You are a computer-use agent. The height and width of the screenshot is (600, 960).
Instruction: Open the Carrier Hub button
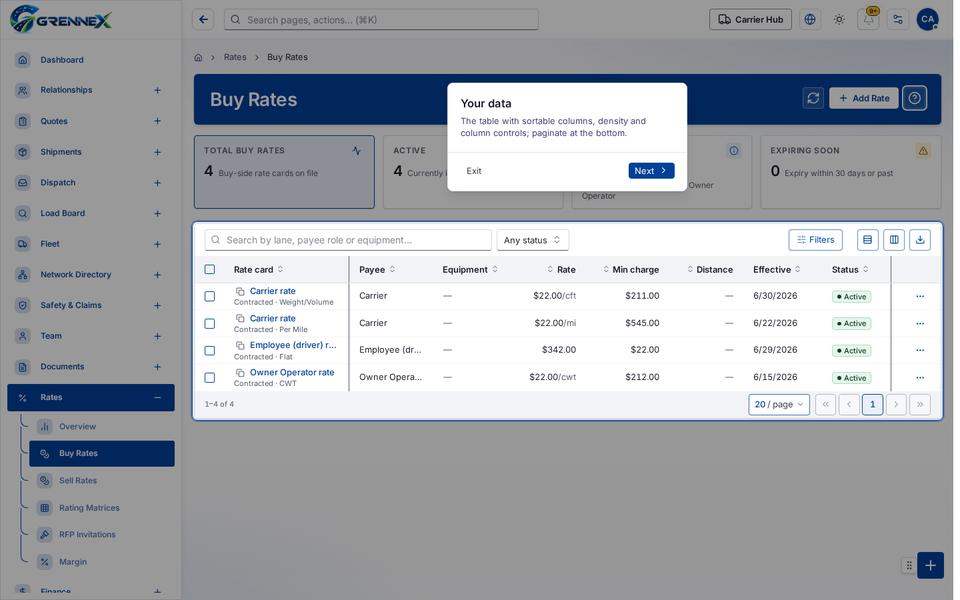tap(751, 20)
